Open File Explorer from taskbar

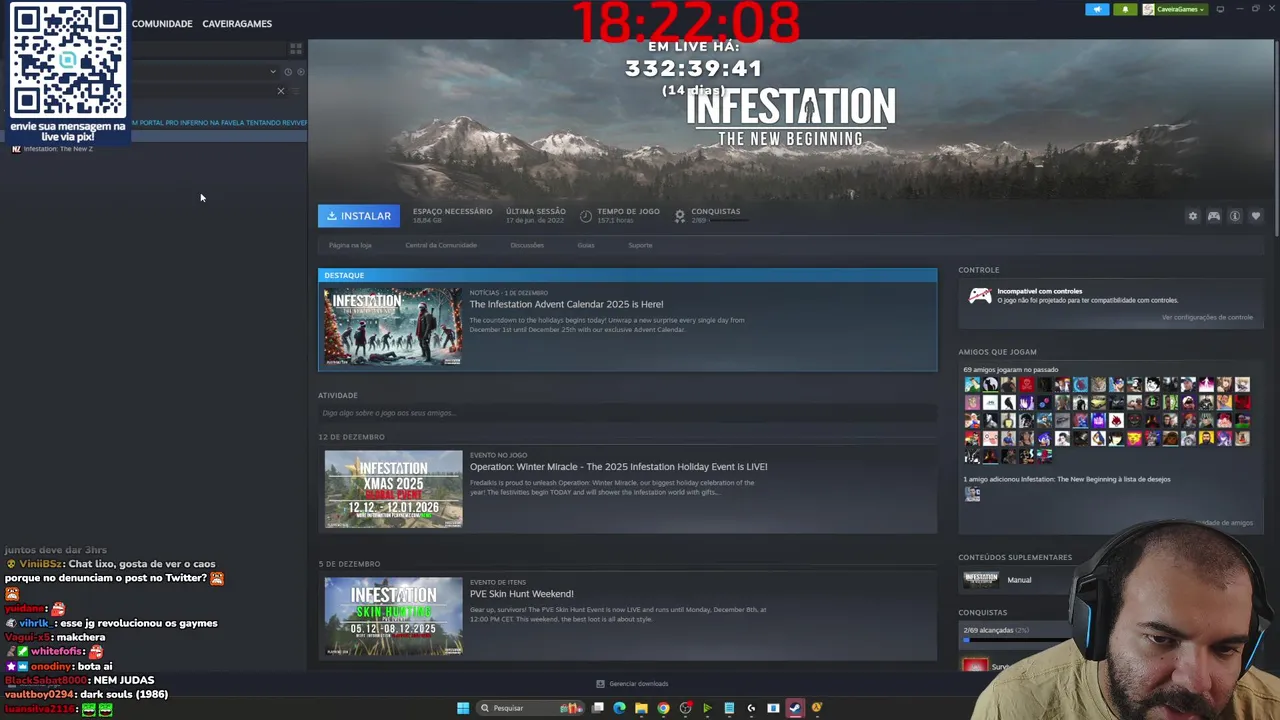641,708
